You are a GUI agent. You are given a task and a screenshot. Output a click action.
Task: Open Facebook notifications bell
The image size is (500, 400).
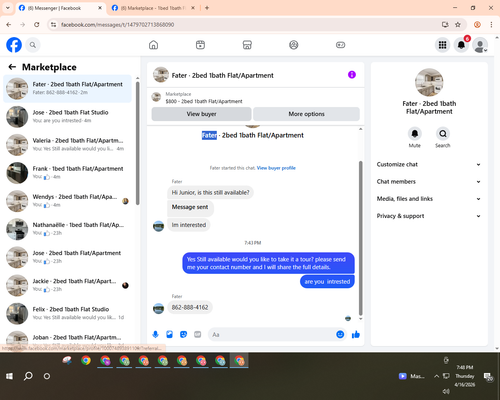[461, 45]
